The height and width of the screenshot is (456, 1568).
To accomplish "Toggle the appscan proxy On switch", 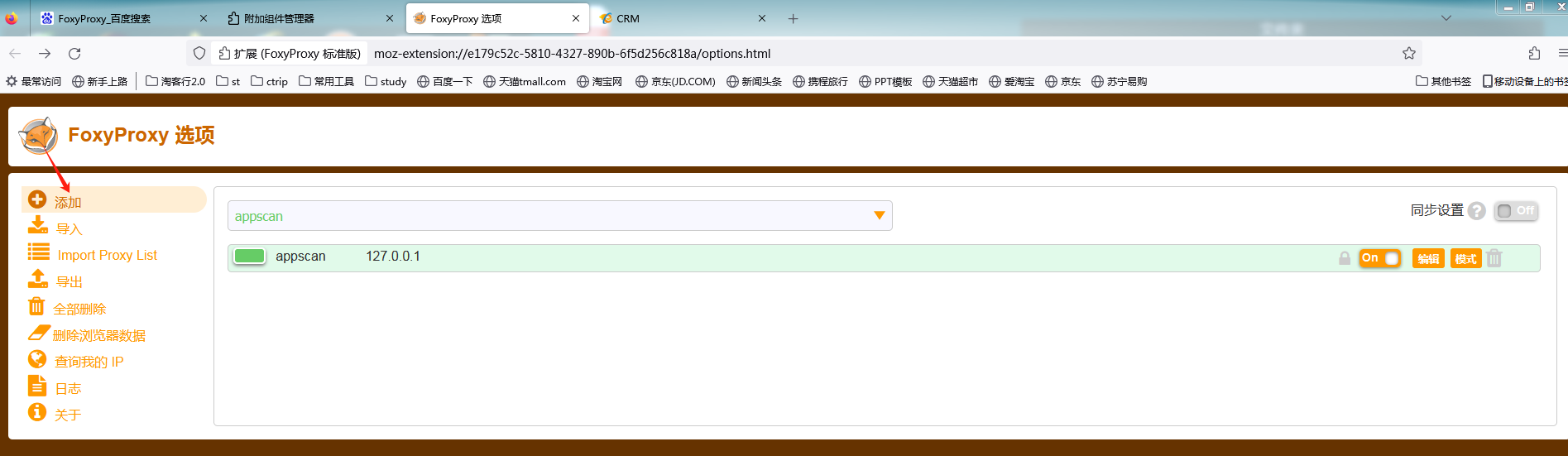I will point(1380,258).
